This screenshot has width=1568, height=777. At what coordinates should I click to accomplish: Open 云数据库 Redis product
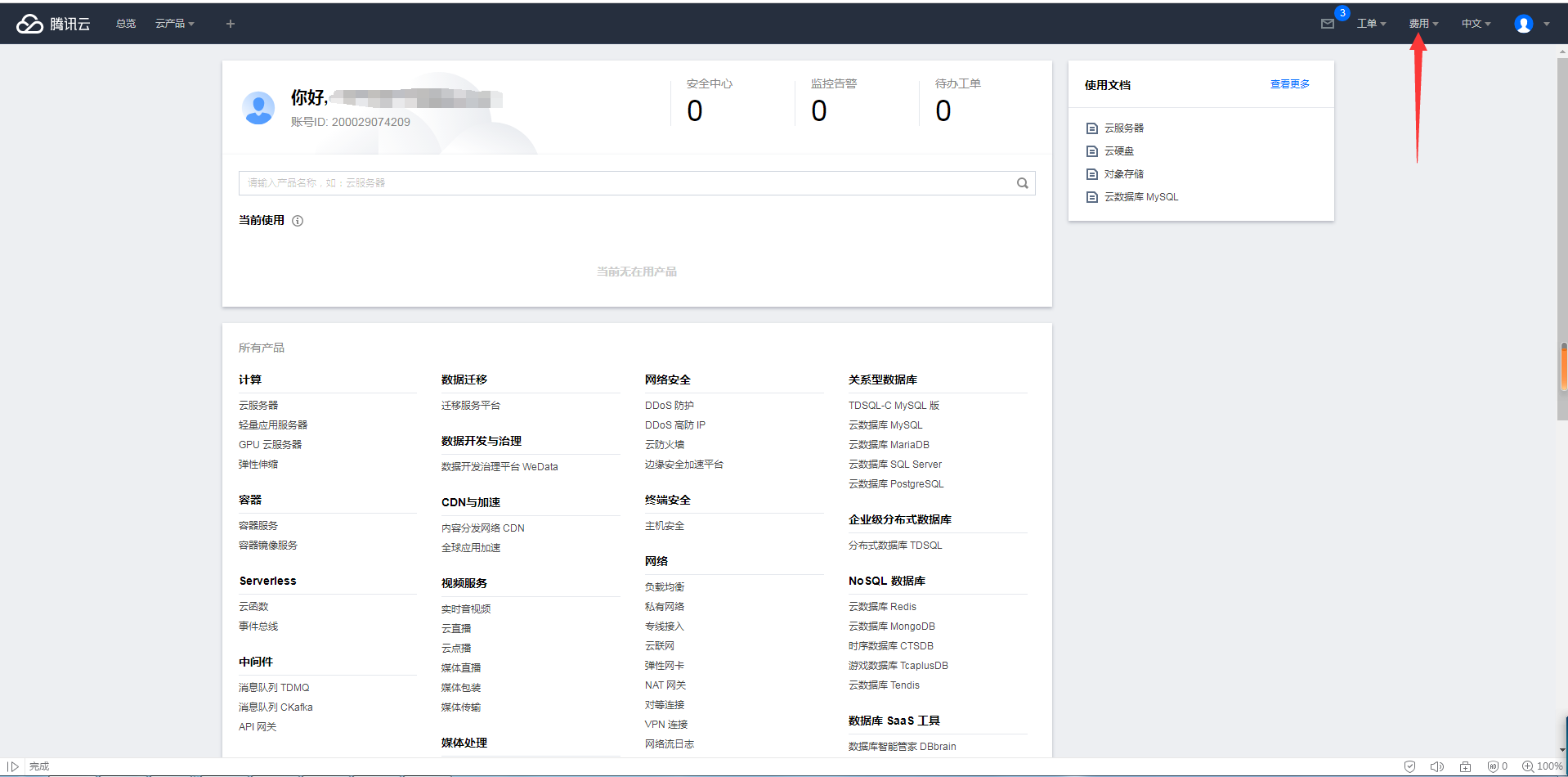[883, 607]
